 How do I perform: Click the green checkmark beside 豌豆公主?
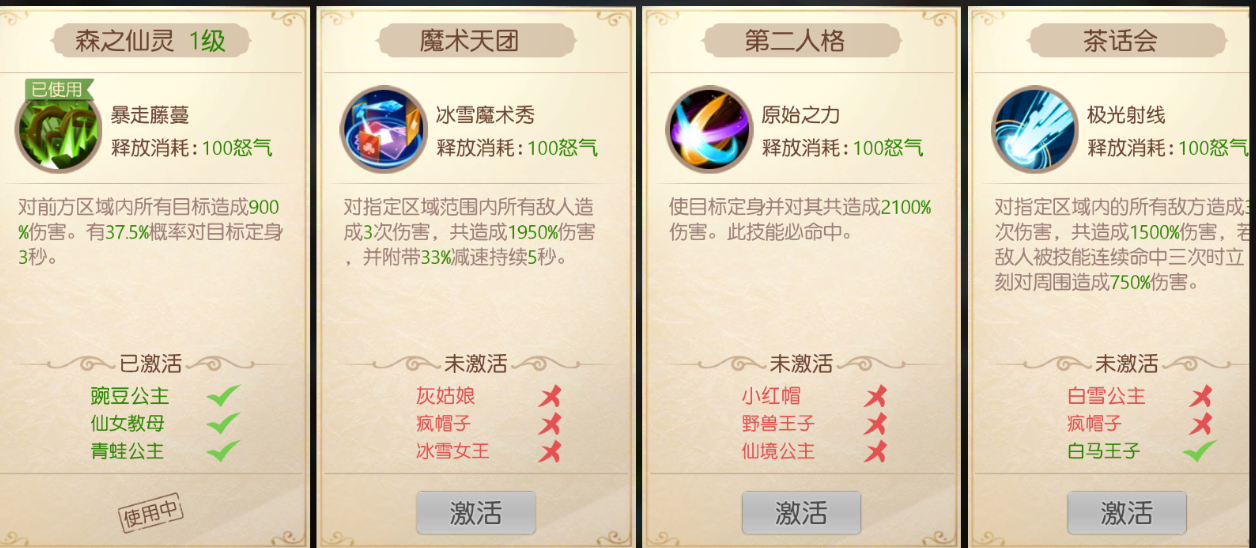click(x=224, y=396)
